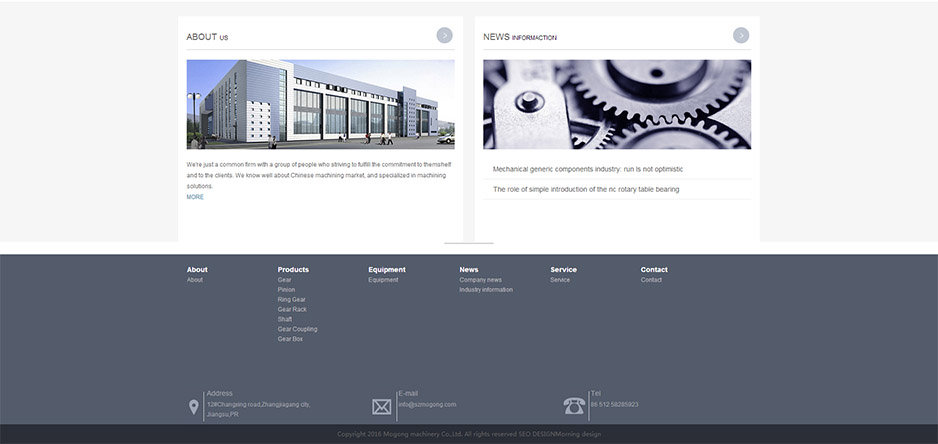The width and height of the screenshot is (938, 444).
Task: Click the info@szmogong.com email address
Action: 427,405
